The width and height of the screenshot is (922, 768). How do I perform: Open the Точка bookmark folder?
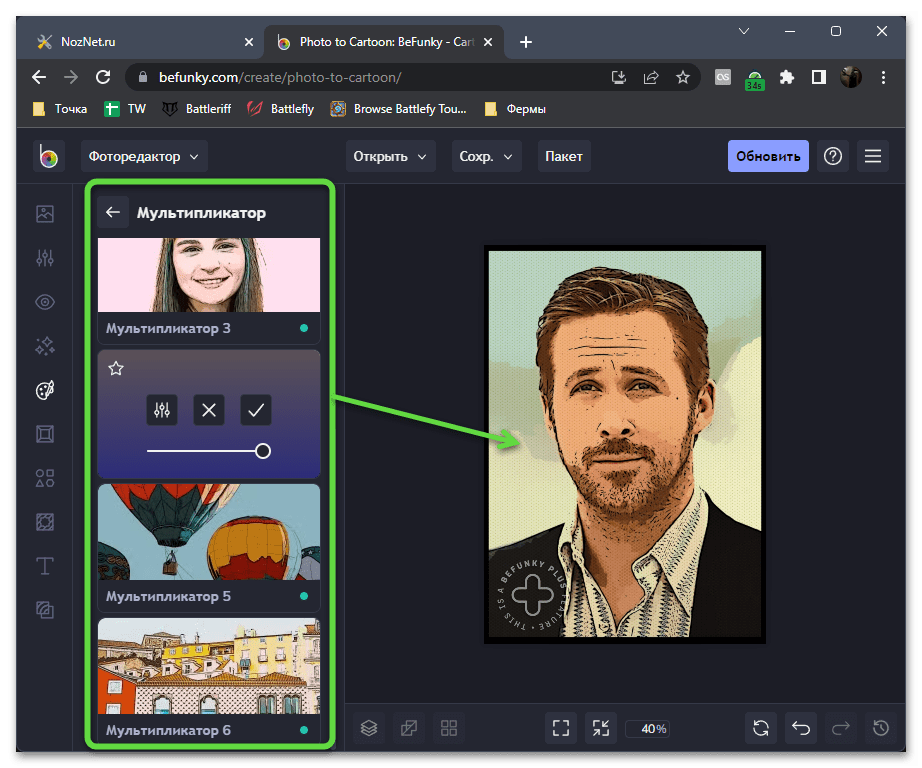60,109
